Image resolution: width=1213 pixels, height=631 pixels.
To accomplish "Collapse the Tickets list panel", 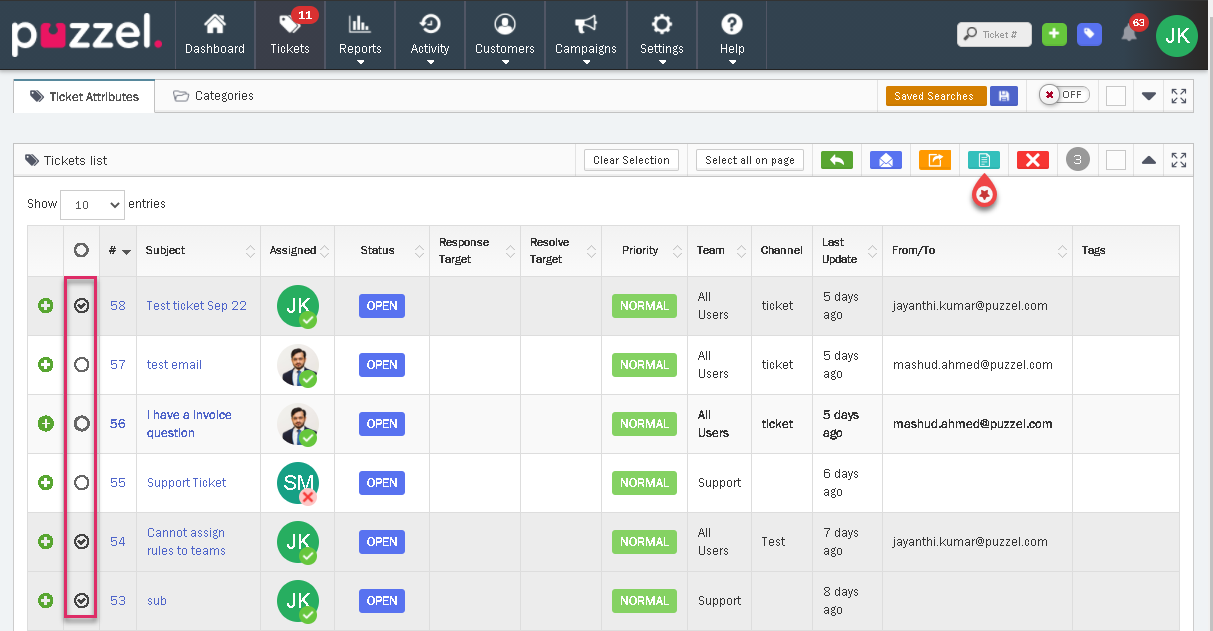I will 1149,160.
